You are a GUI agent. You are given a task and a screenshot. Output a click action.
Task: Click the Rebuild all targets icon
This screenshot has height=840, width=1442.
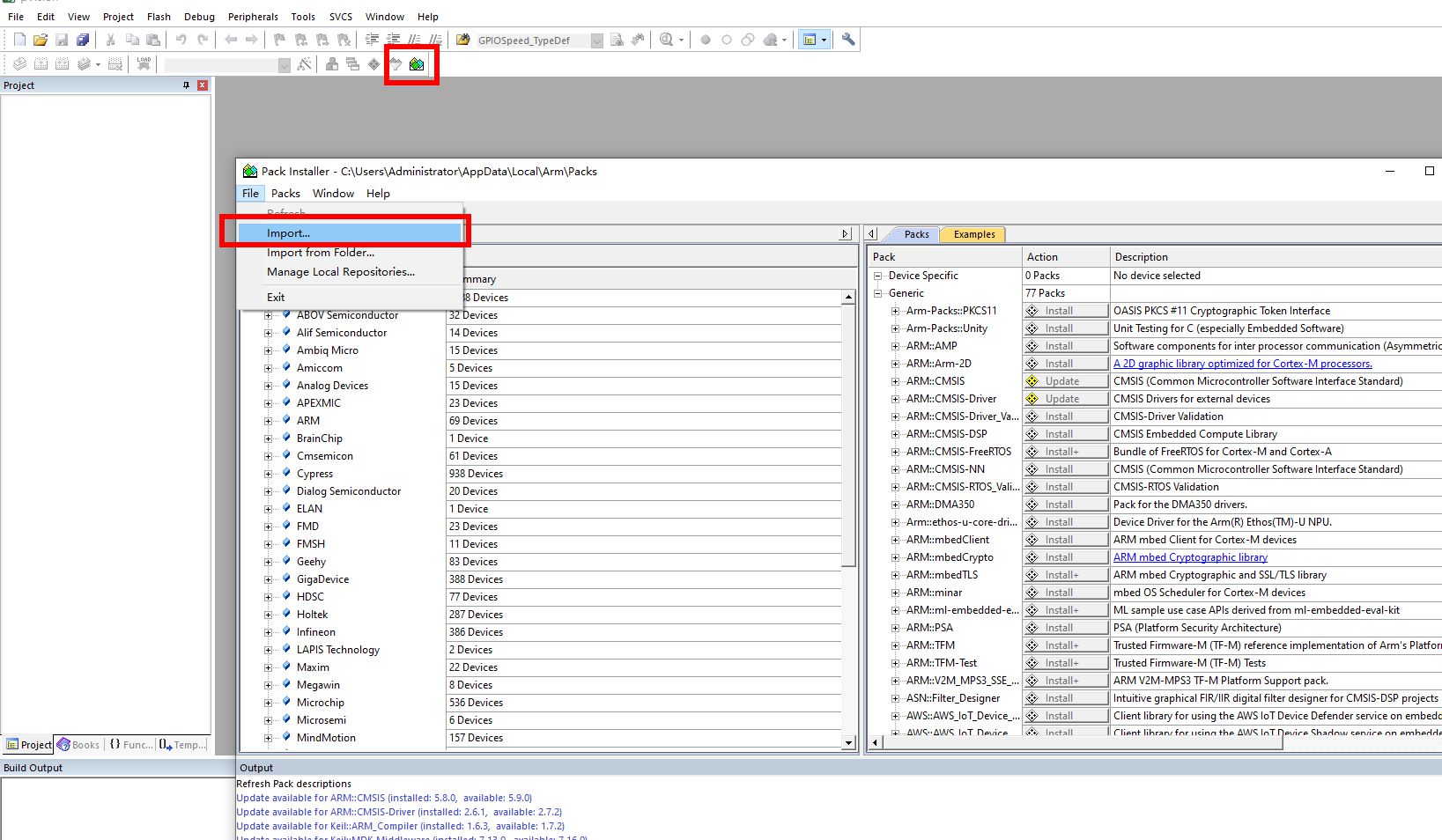coord(62,64)
